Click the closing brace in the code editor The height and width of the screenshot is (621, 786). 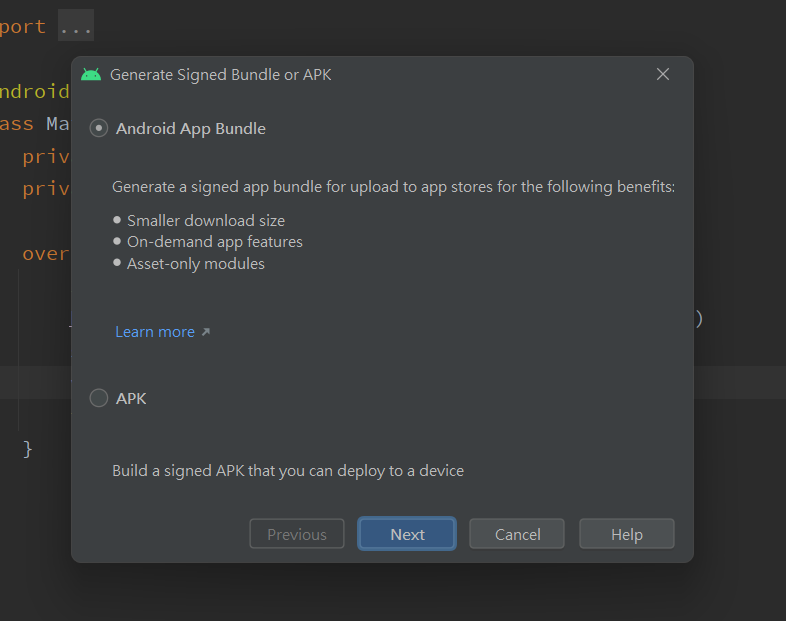point(28,449)
